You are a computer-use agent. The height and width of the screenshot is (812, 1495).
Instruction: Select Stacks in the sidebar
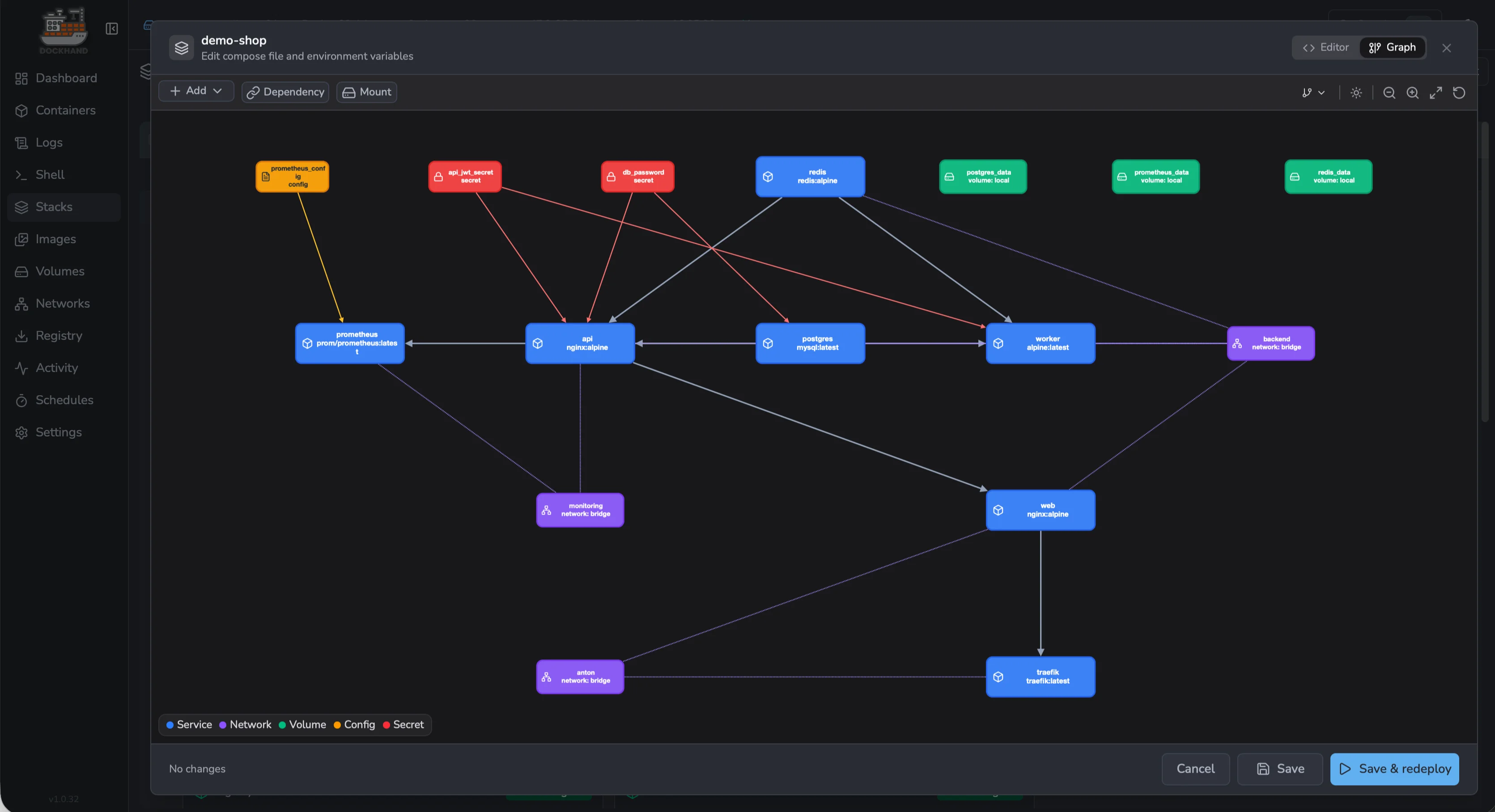(x=64, y=207)
